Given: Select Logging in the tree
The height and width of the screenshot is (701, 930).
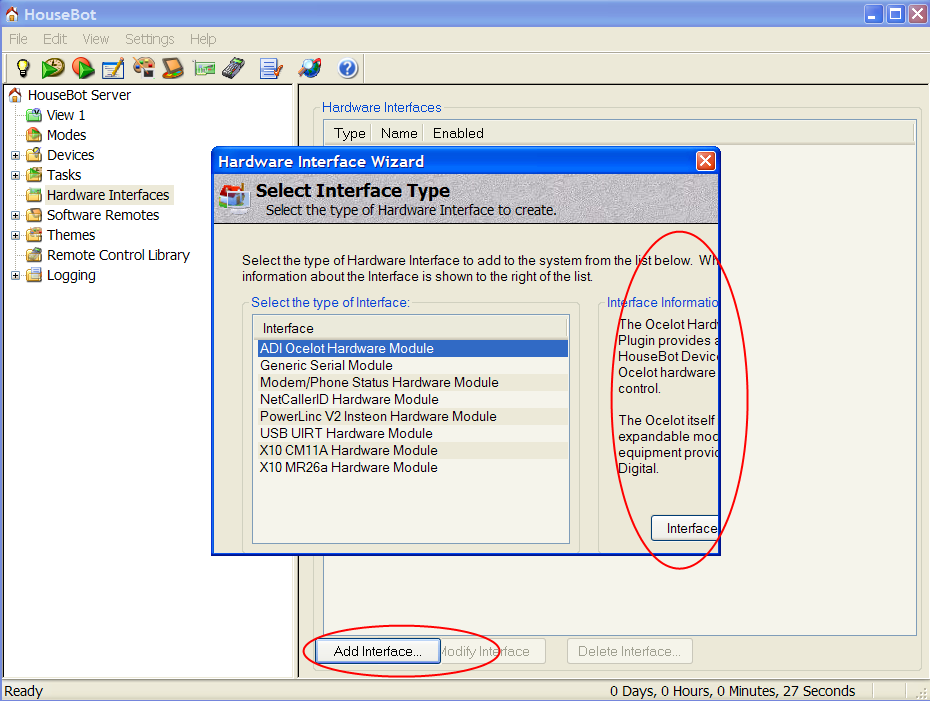Looking at the screenshot, I should coord(71,275).
